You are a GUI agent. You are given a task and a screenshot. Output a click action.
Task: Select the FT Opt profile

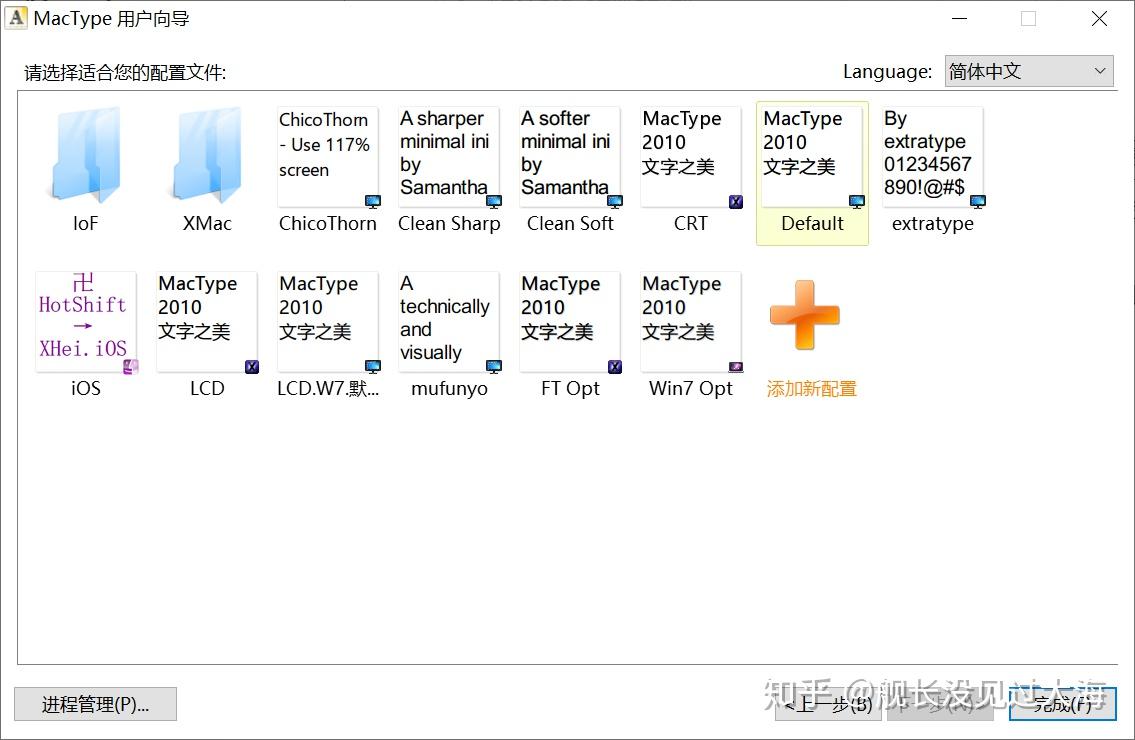pyautogui.click(x=569, y=320)
